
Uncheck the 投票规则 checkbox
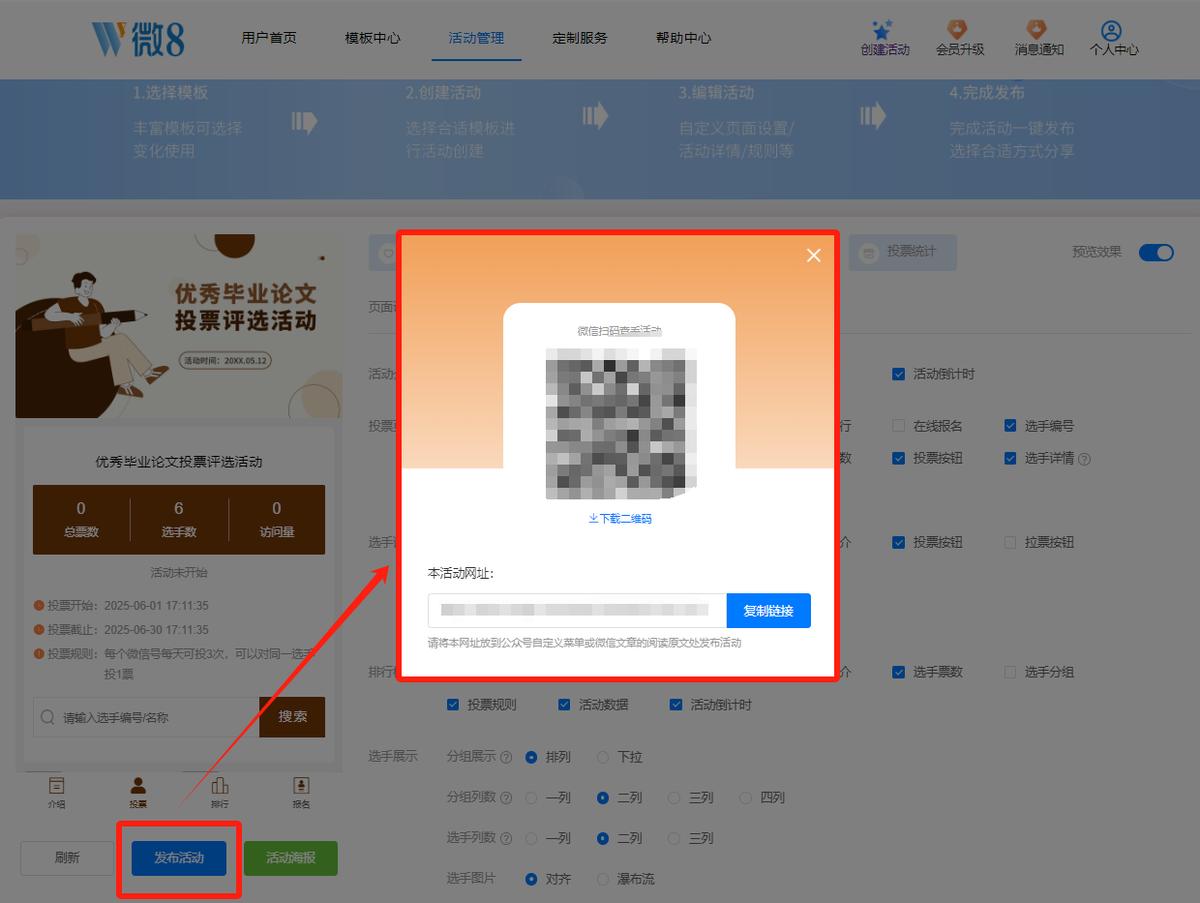[x=453, y=705]
